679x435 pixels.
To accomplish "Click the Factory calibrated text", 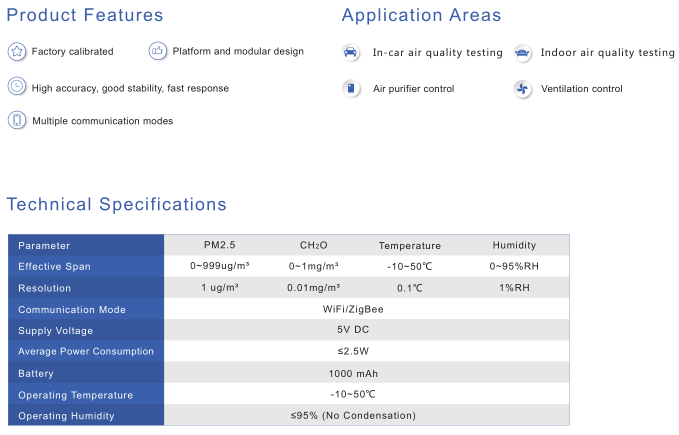I will click(72, 52).
